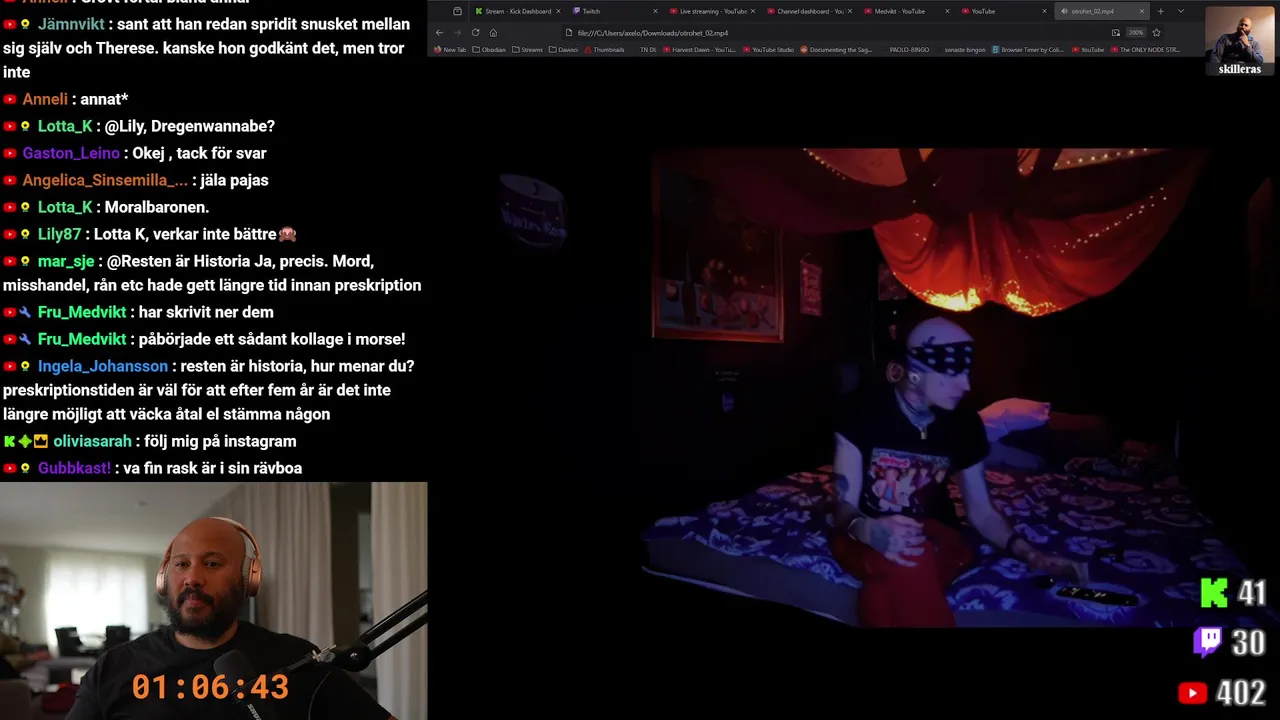The image size is (1280, 720).
Task: Click chat username Ingela_Johansson
Action: point(103,366)
